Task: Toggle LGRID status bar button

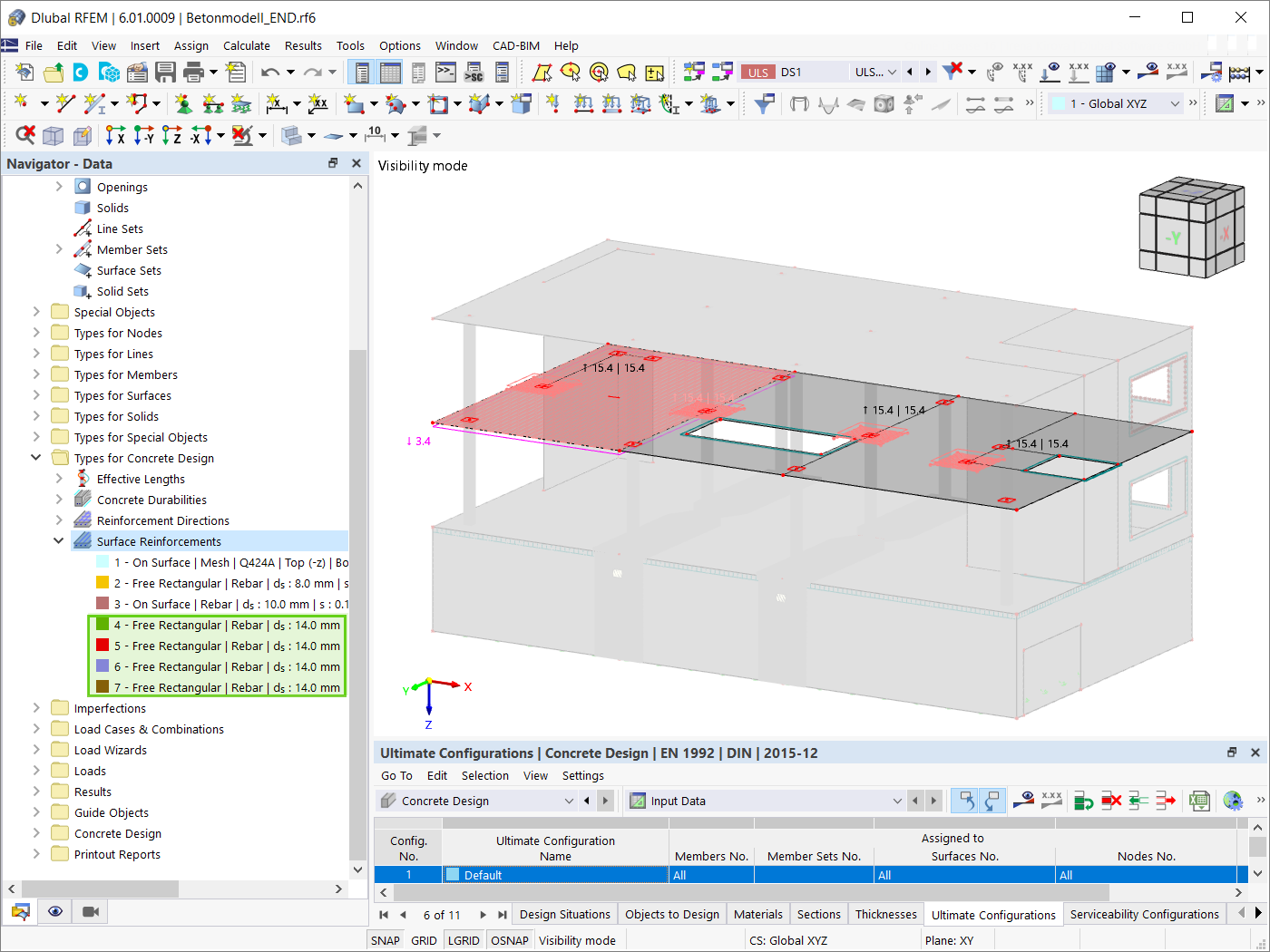Action: (x=464, y=940)
